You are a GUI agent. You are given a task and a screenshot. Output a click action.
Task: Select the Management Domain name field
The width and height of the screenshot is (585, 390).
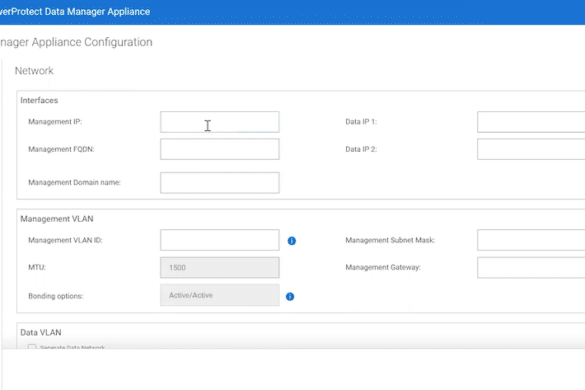(x=220, y=182)
